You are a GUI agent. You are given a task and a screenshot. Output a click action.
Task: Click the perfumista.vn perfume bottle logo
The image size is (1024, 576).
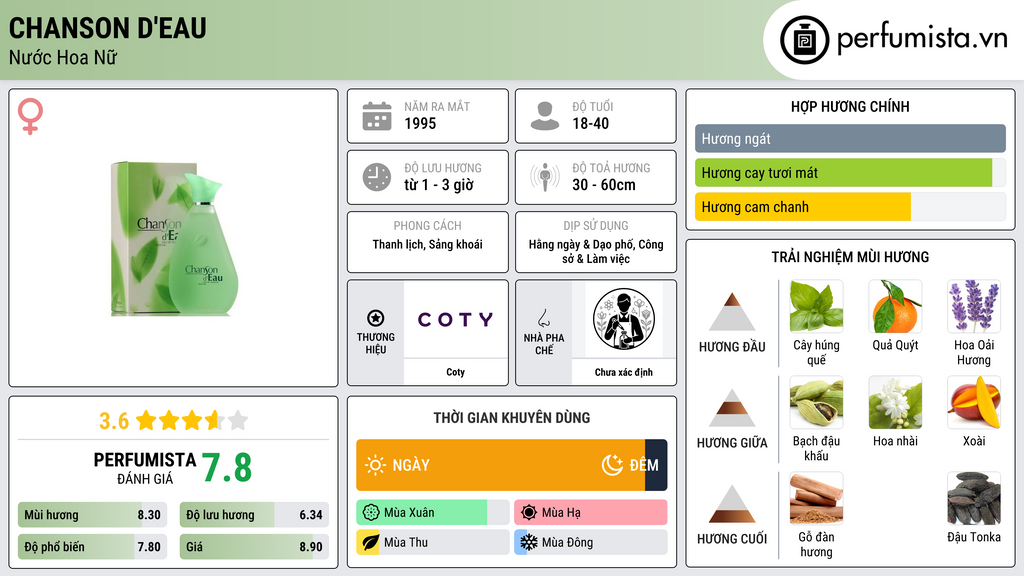click(804, 40)
